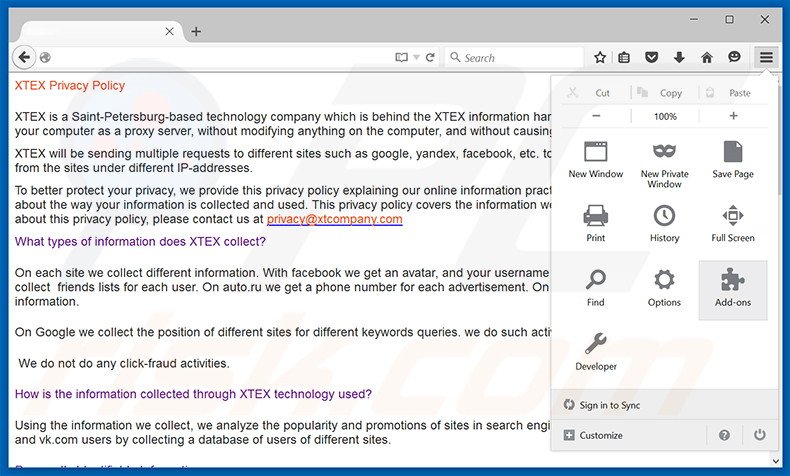This screenshot has width=790, height=476.
Task: Show bookmarks list icon
Action: [x=624, y=57]
